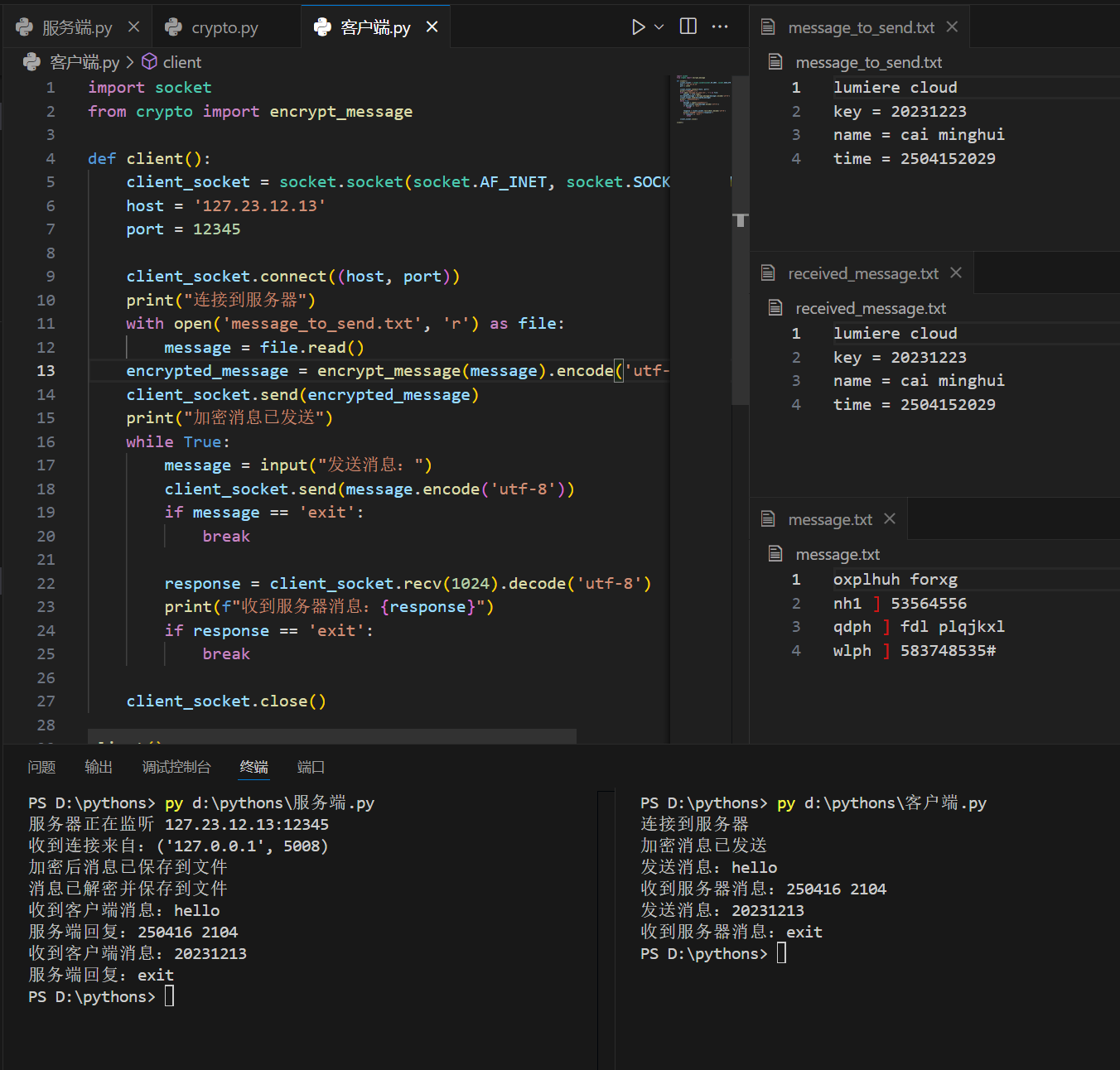
Task: Open the 终端 panel tab
Action: pyautogui.click(x=254, y=767)
